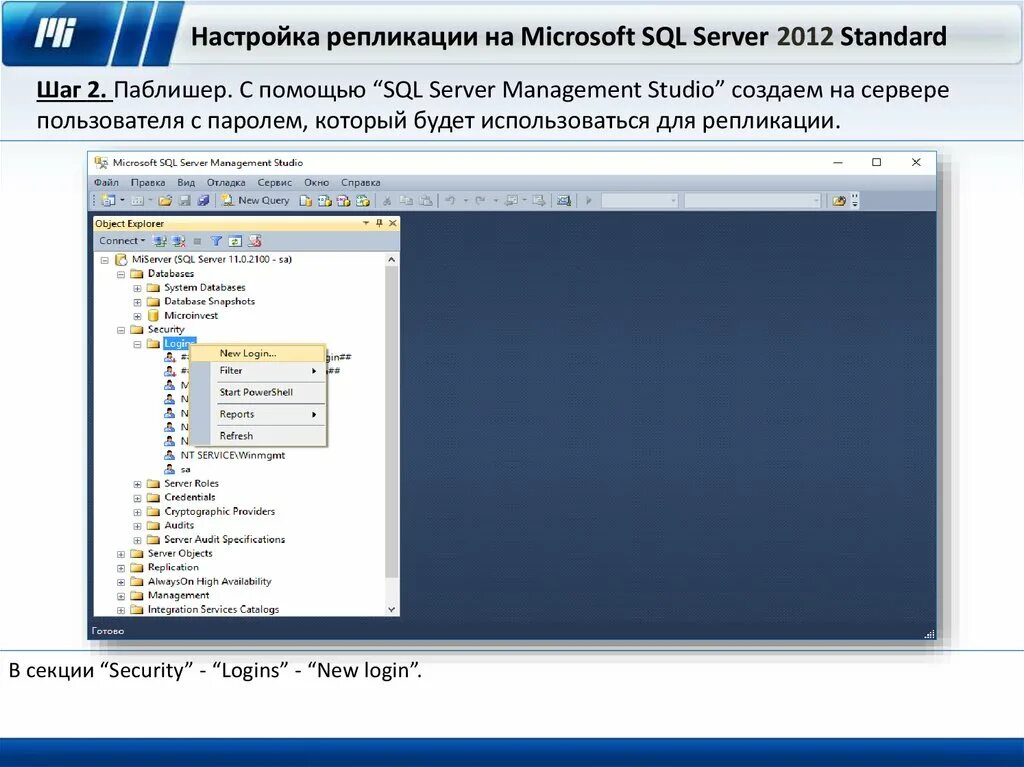The image size is (1024, 767).
Task: Click the Database Engine Query icon
Action: click(305, 201)
